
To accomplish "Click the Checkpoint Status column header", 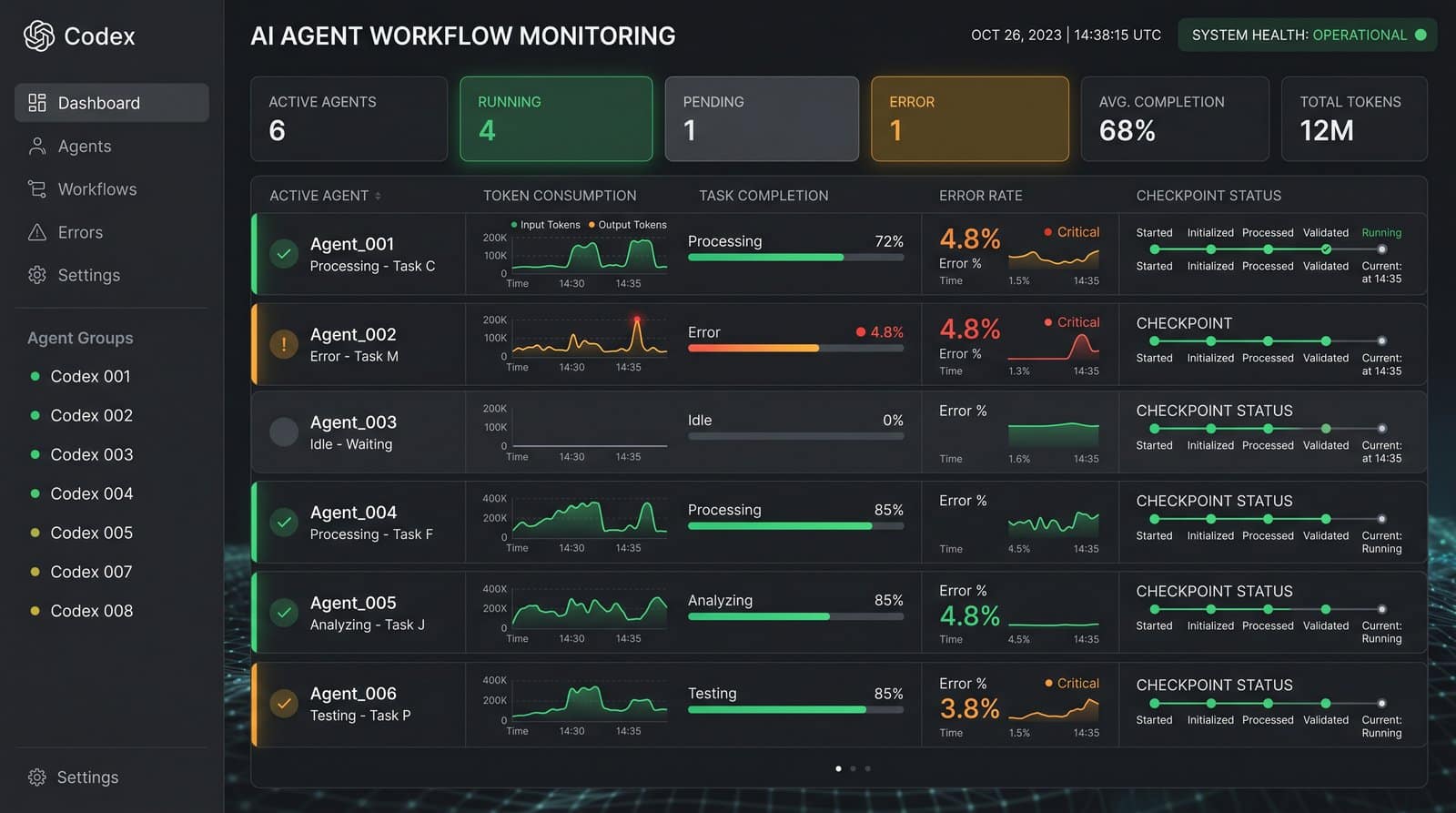I will (x=1208, y=196).
